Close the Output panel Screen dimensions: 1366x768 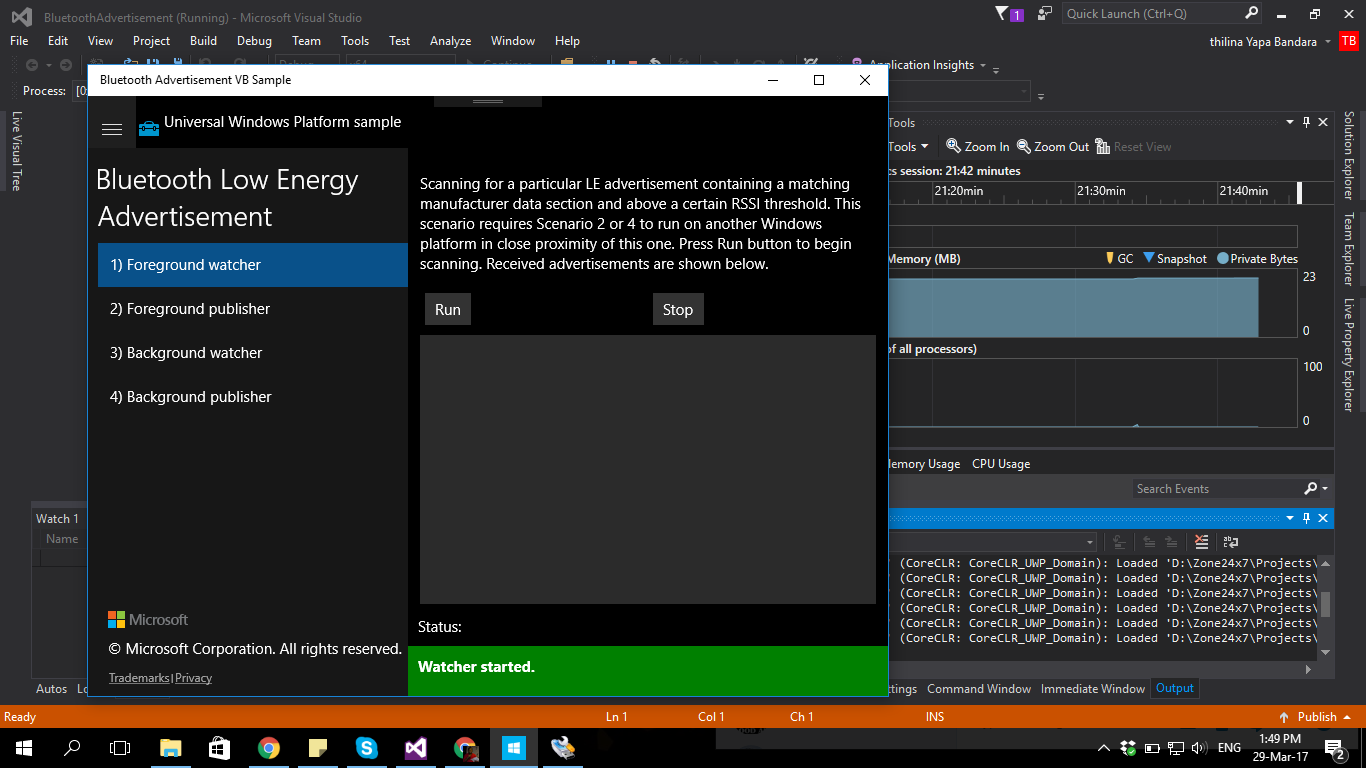pos(1323,518)
